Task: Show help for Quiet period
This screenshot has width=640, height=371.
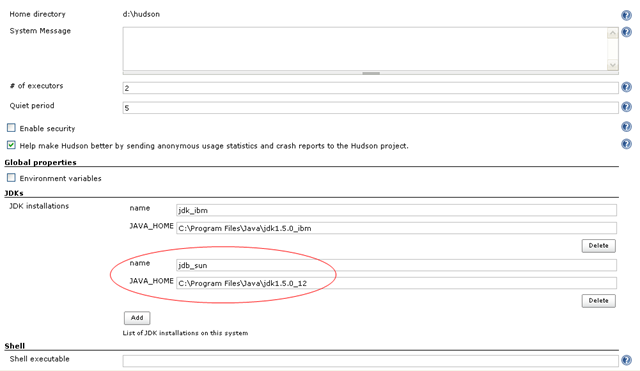Action: point(626,107)
